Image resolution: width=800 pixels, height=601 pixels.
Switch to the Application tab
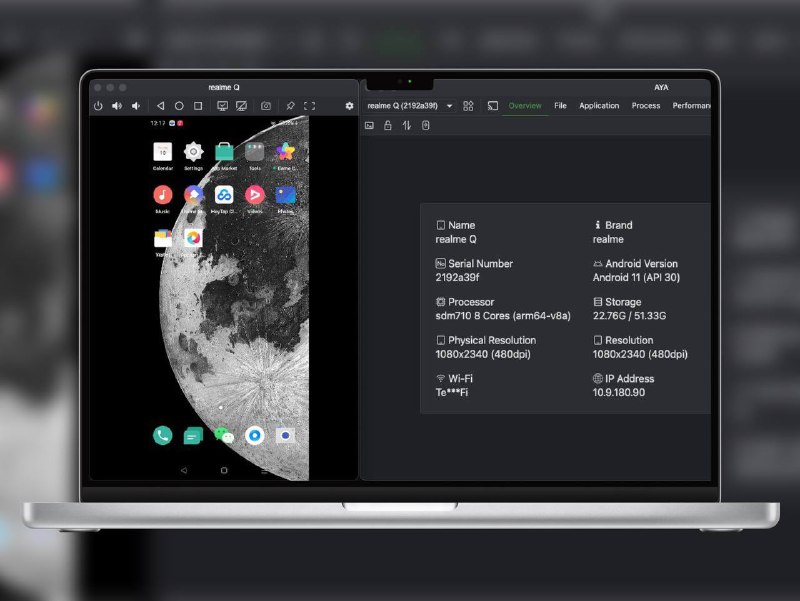599,105
